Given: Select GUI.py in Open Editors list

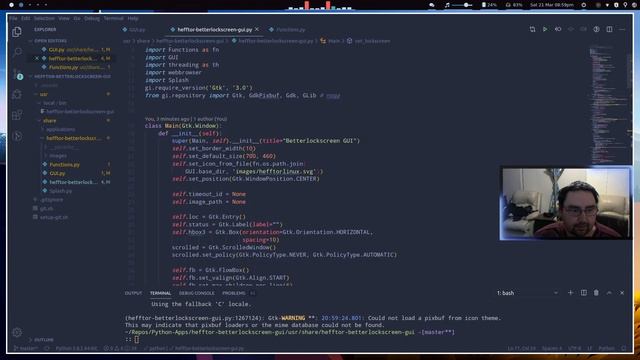Looking at the screenshot, I should [71, 49].
